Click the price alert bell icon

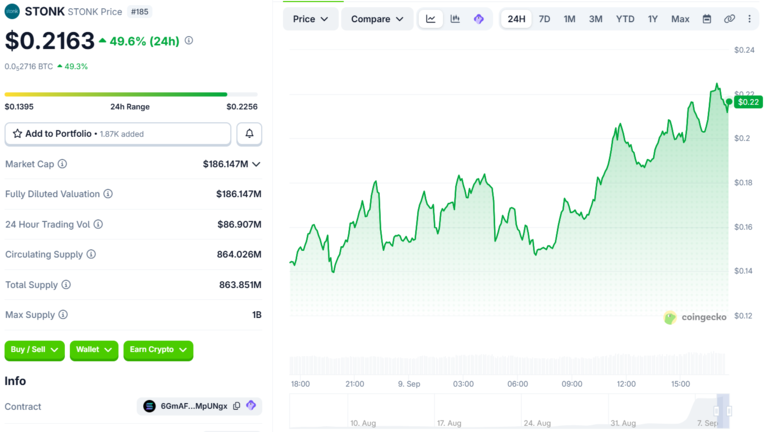point(249,133)
